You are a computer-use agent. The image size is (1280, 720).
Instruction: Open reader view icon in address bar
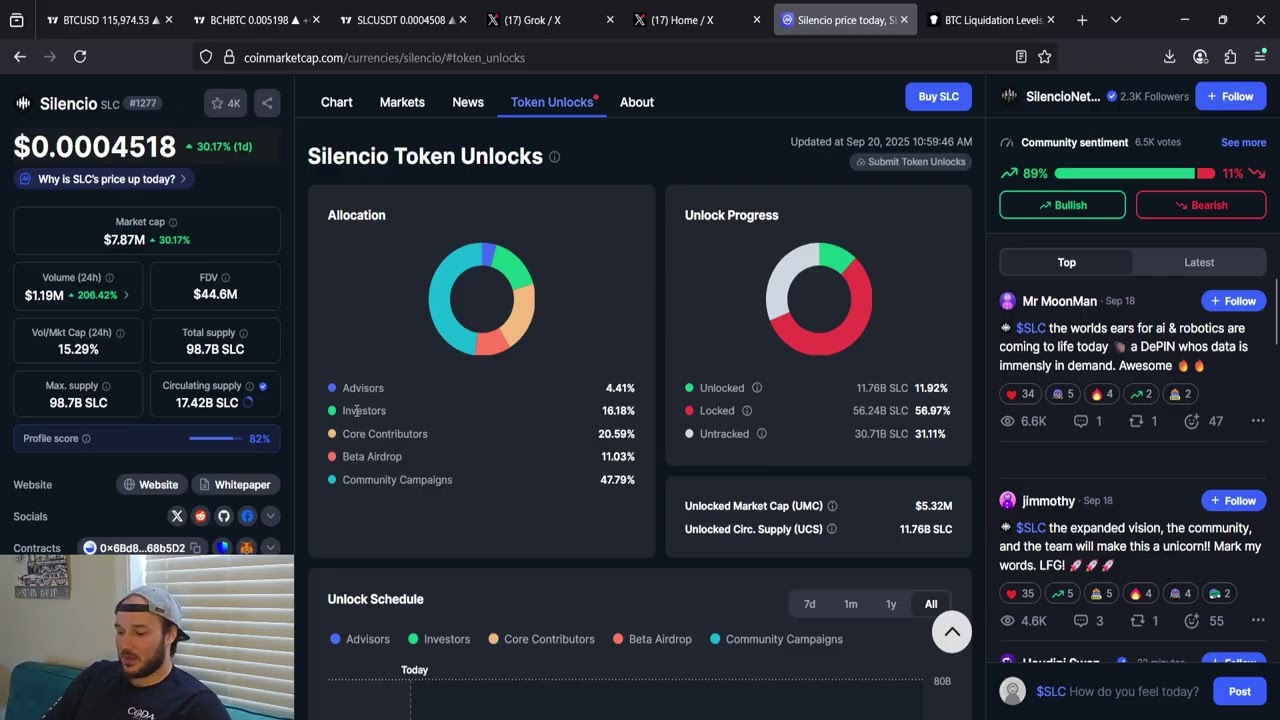pyautogui.click(x=1021, y=57)
